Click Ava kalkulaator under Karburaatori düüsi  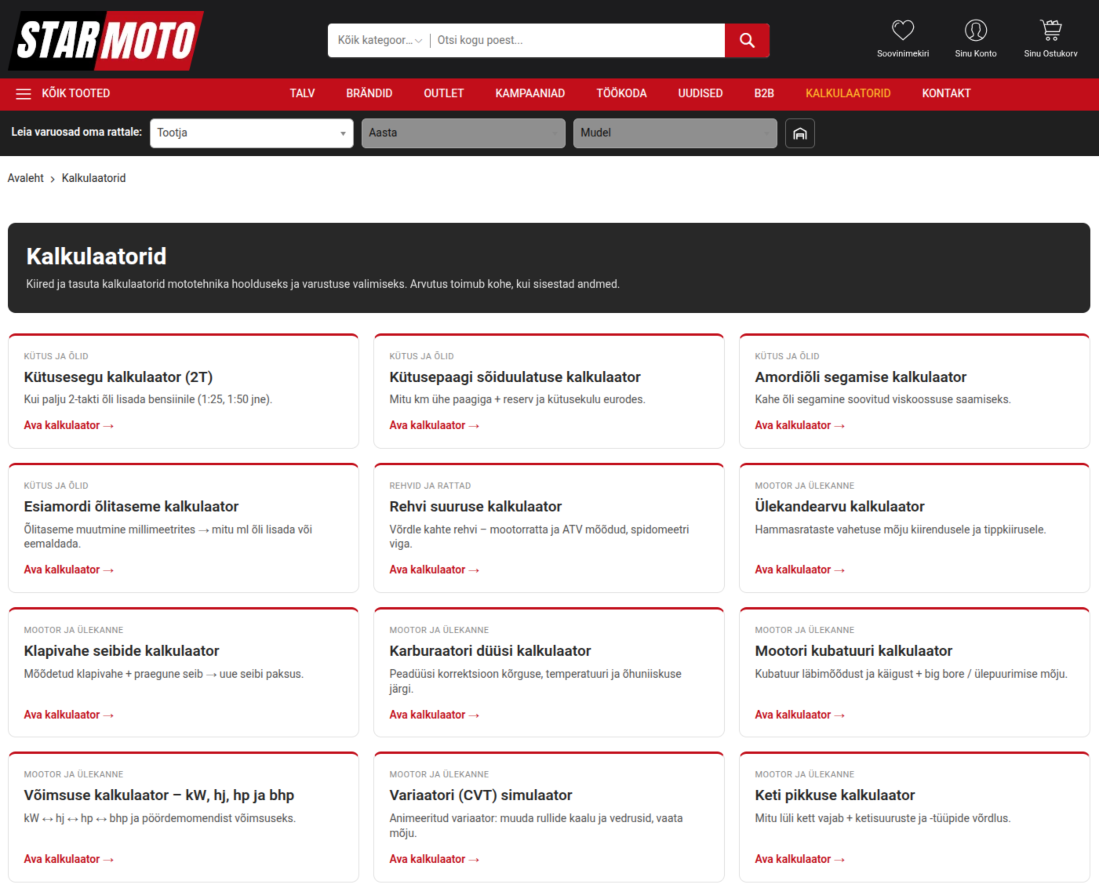point(435,715)
